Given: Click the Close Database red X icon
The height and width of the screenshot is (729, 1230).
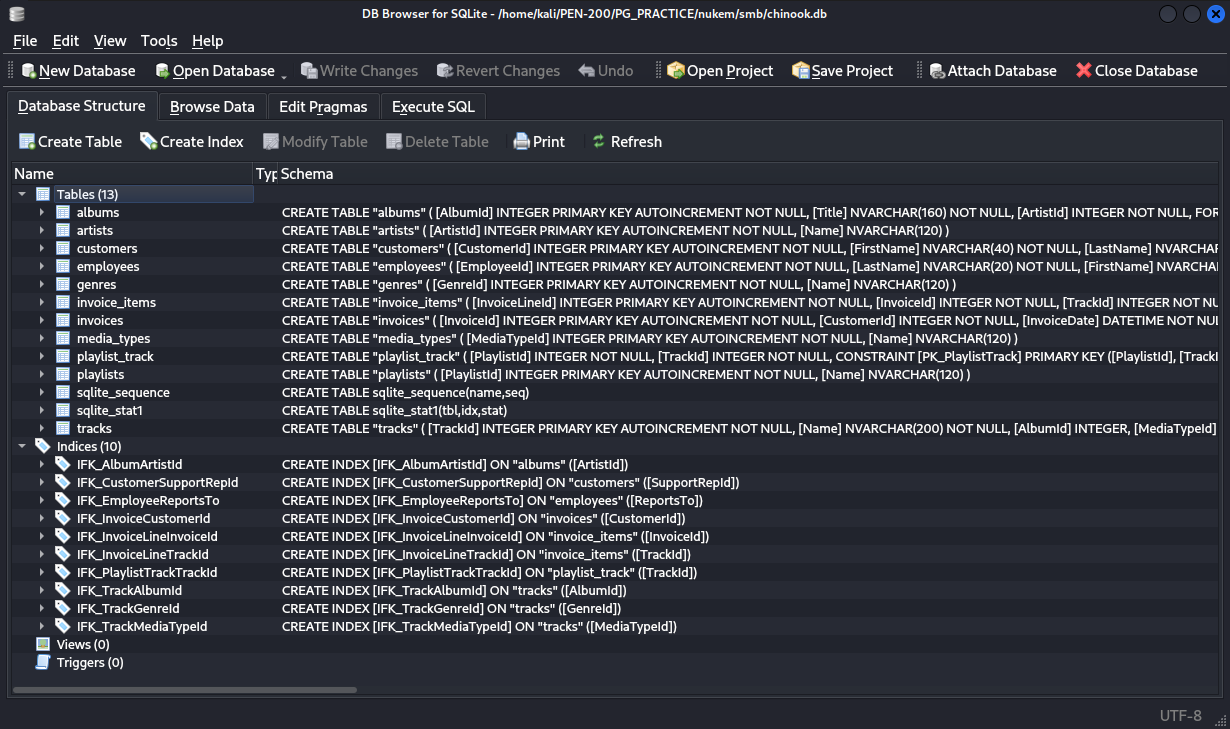Looking at the screenshot, I should pos(1084,71).
